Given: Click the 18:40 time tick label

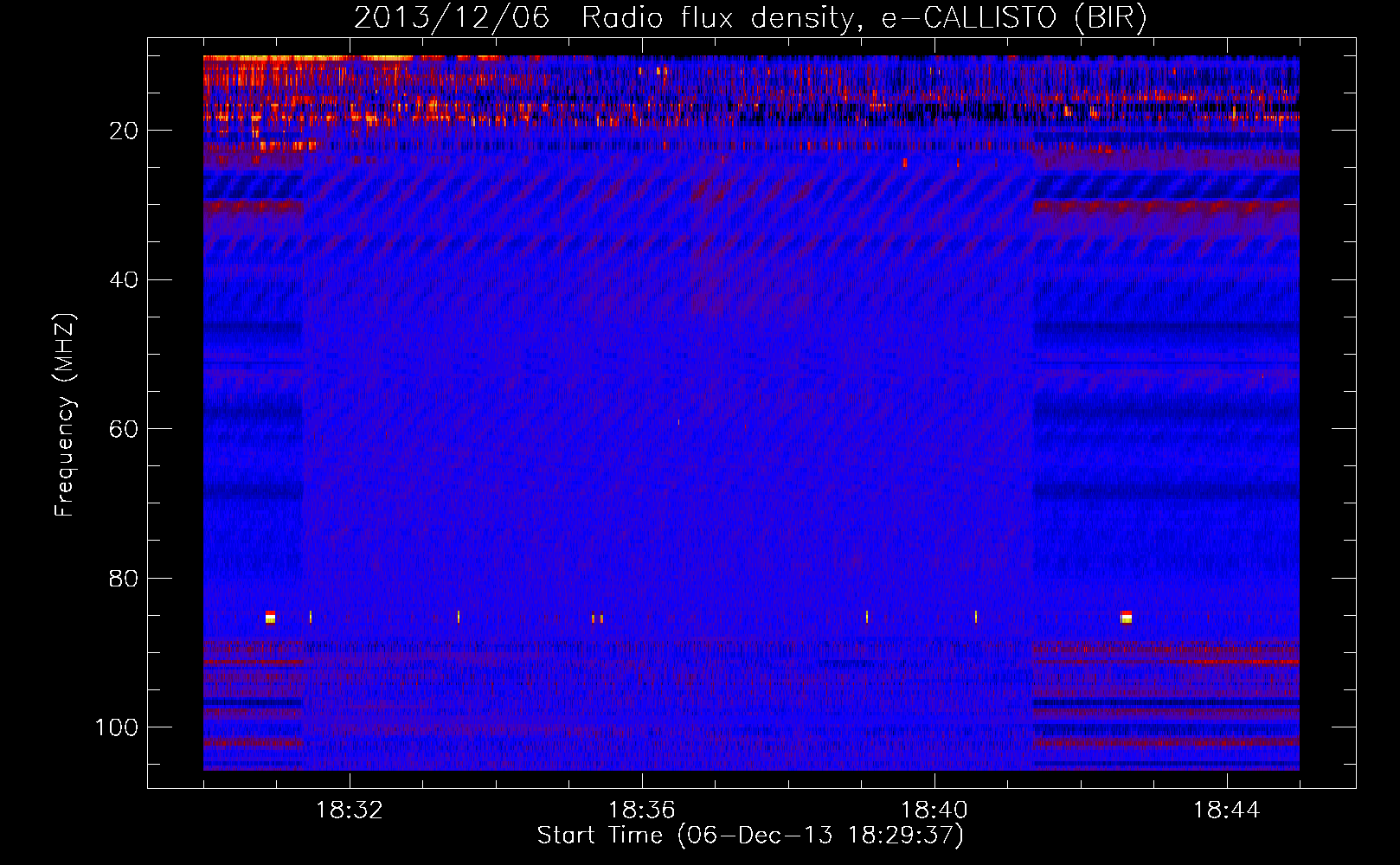Looking at the screenshot, I should coord(934,811).
